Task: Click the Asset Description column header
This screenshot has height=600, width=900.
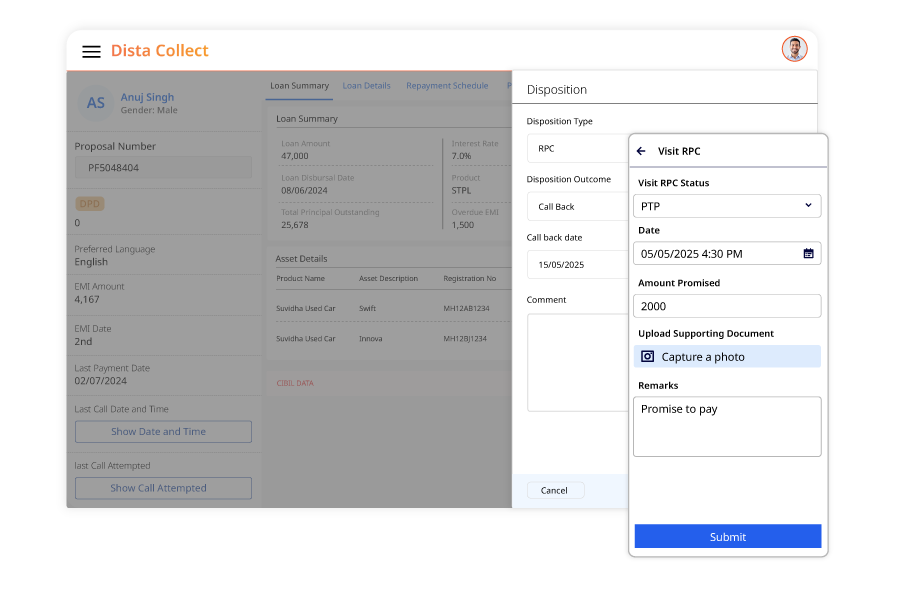Action: tap(388, 278)
